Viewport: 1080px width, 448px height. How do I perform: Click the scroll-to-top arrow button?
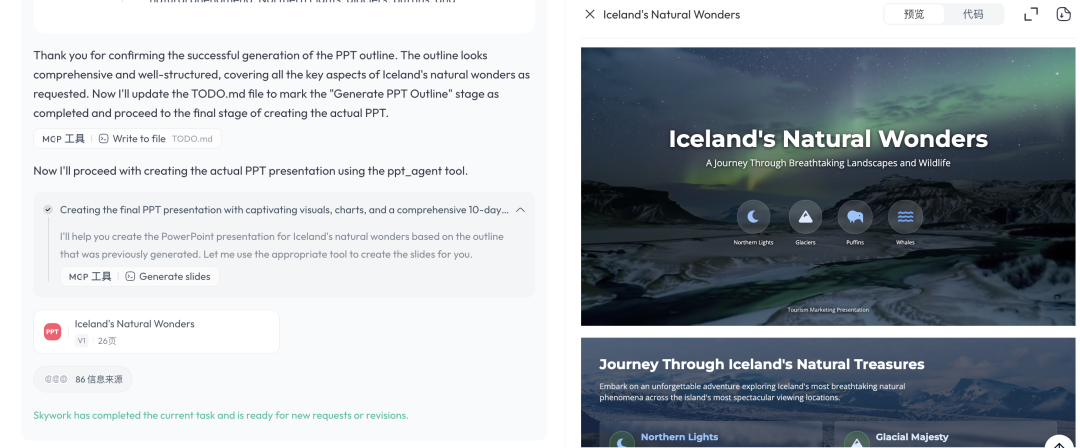(1059, 443)
